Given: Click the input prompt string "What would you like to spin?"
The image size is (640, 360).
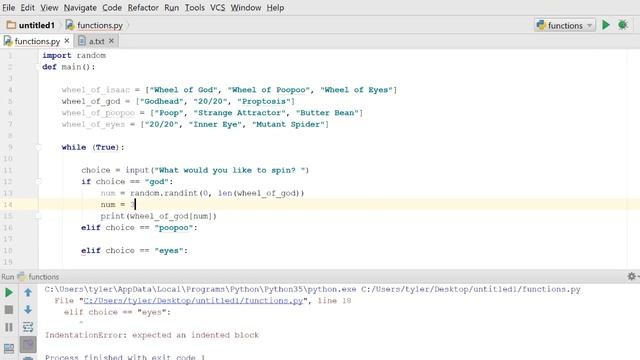Looking at the screenshot, I should point(231,170).
